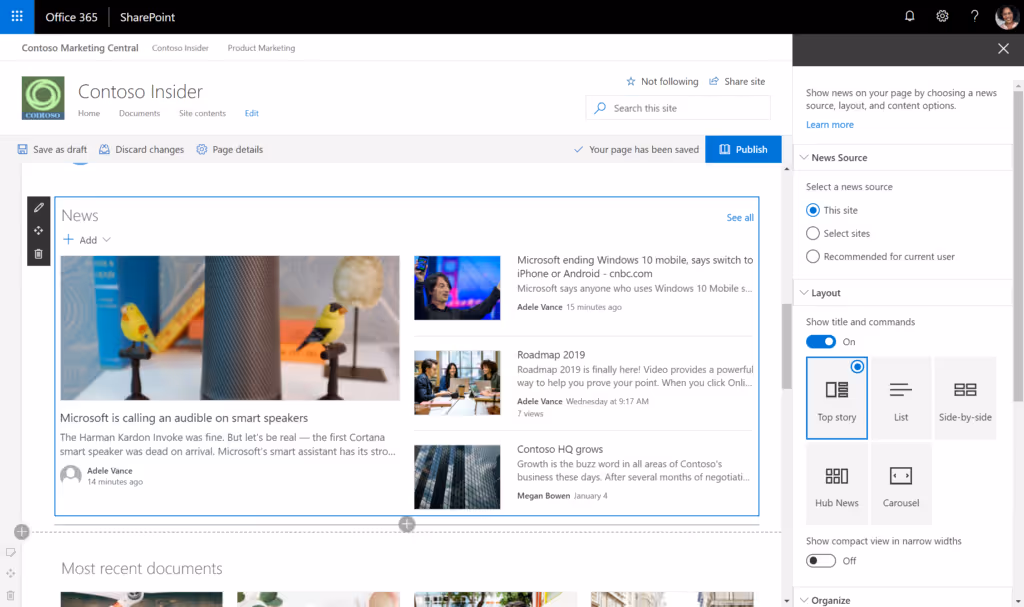Add web part with center plus circle
The width and height of the screenshot is (1024, 607).
[x=407, y=524]
